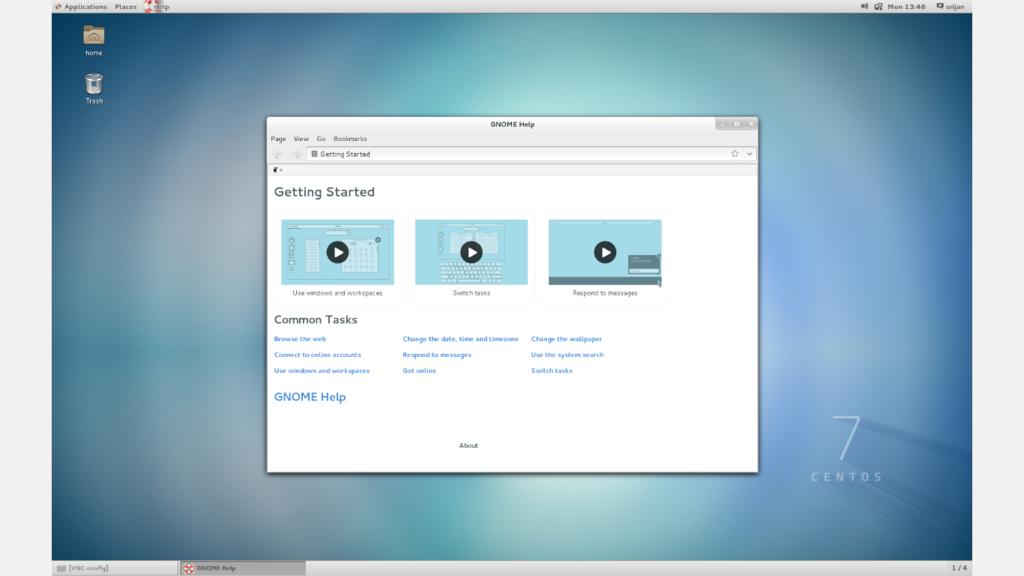Open the 'Change the wallpaper' link
Viewport: 1024px width, 576px height.
coord(566,339)
